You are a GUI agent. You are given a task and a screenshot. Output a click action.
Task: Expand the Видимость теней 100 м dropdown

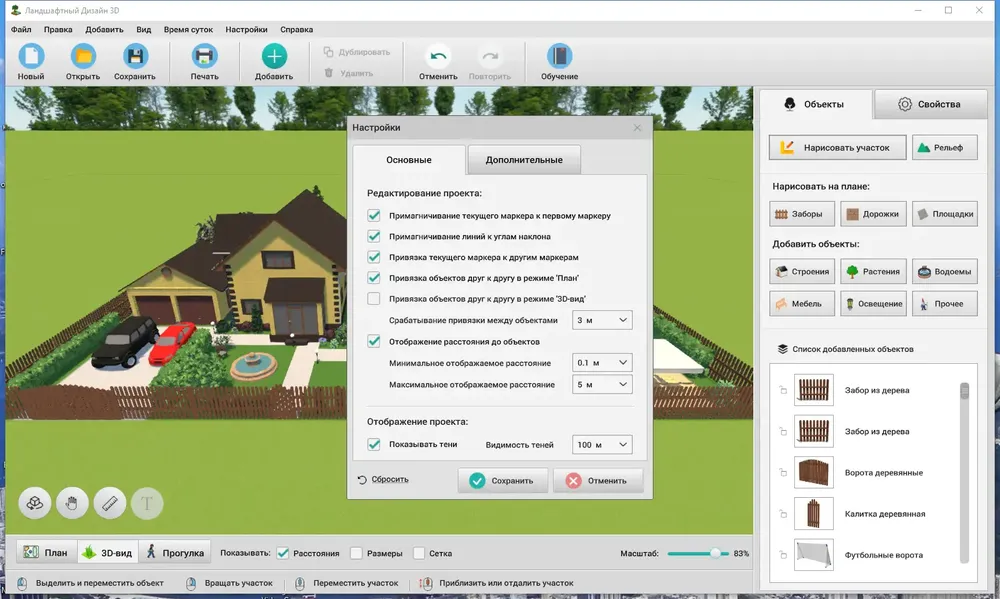602,445
